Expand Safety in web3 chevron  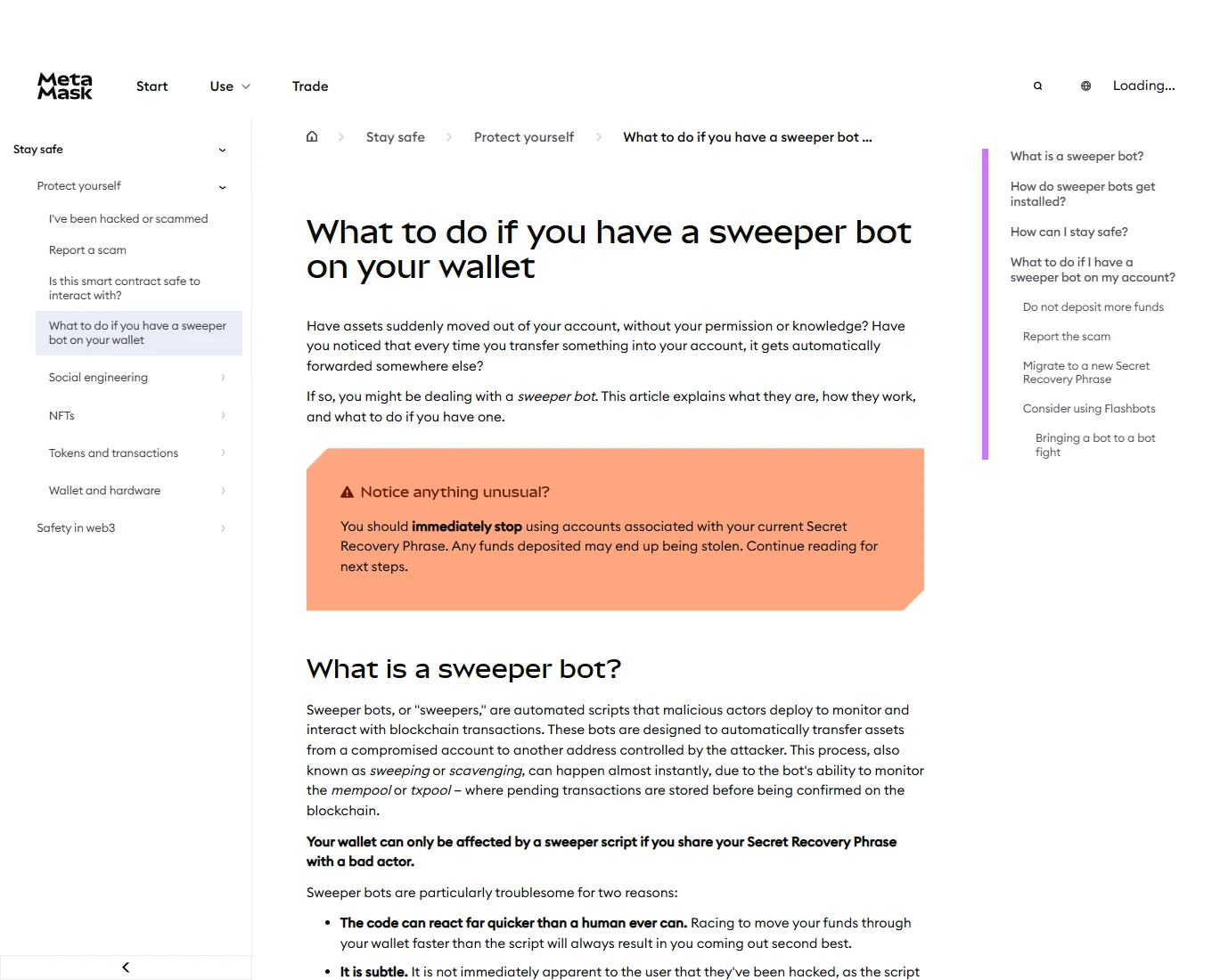point(223,527)
